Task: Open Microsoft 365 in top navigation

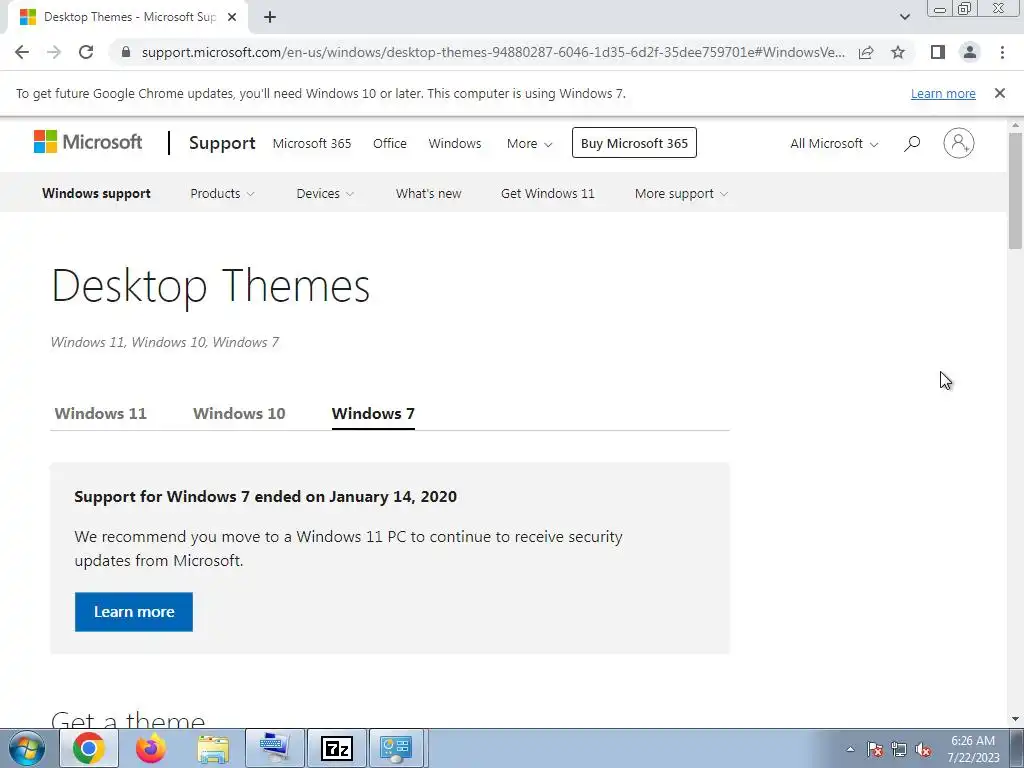Action: pos(312,143)
